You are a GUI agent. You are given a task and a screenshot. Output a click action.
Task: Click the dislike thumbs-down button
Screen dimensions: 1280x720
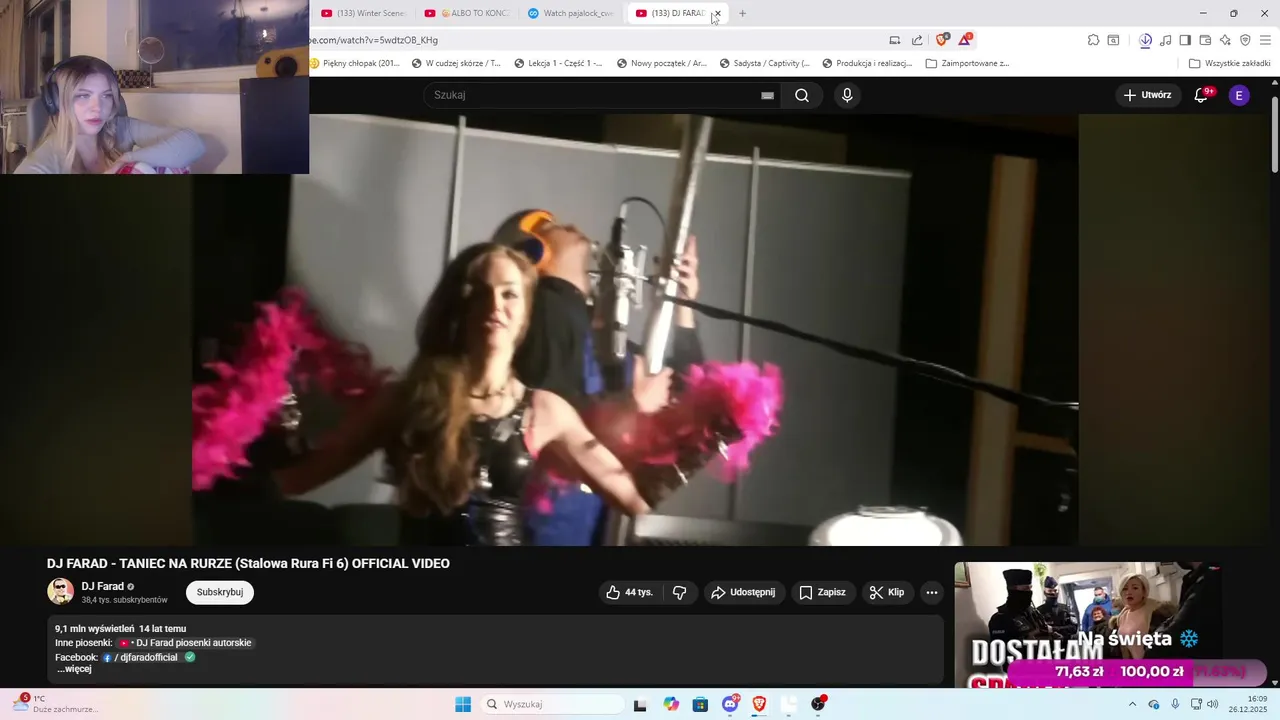tap(680, 592)
